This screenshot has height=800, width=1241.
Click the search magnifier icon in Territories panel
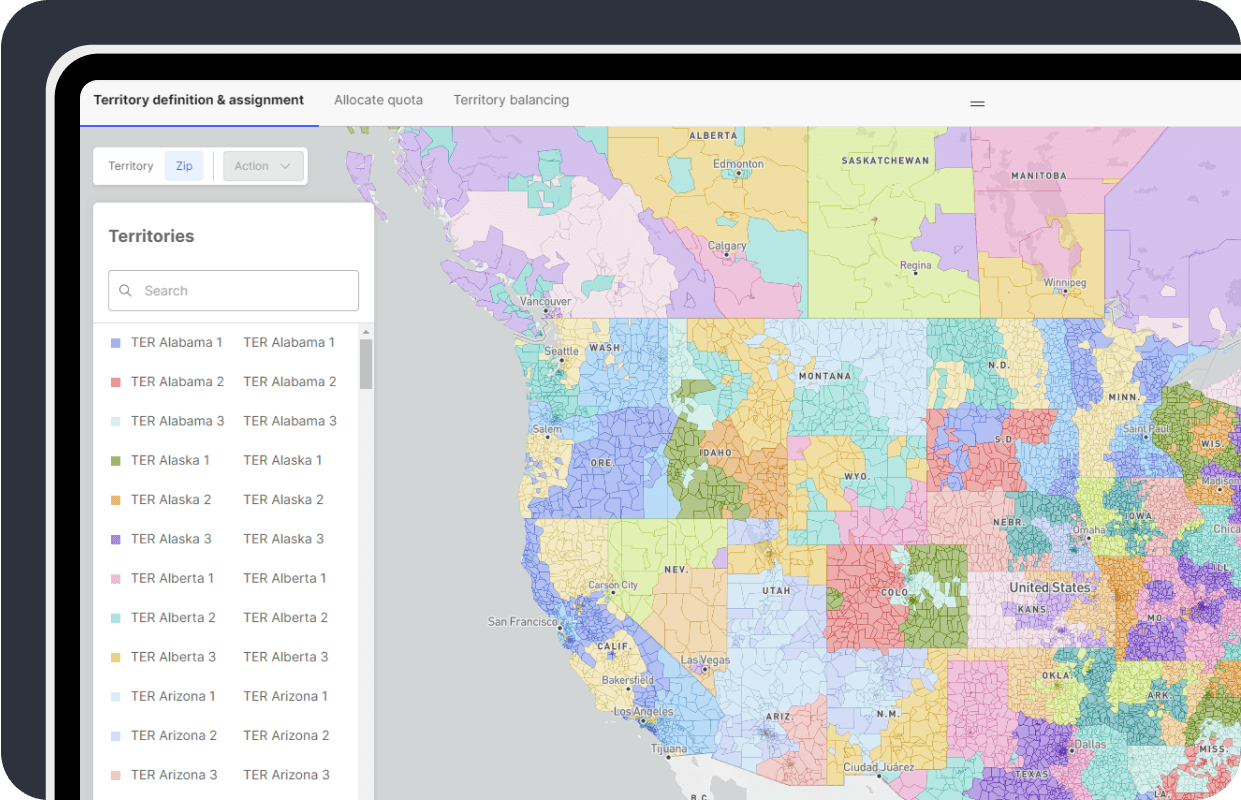tap(125, 290)
